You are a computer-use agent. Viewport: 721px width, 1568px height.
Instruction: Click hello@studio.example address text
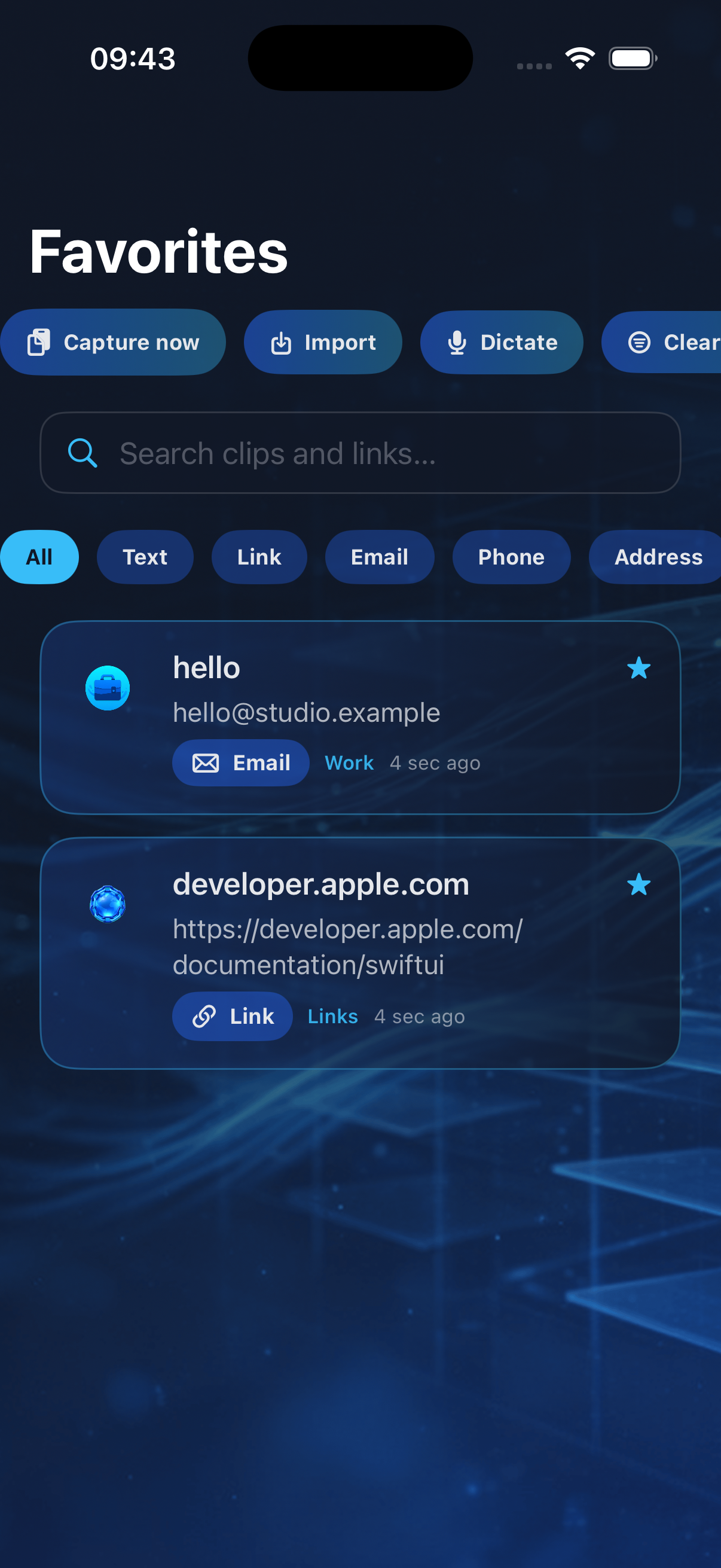[306, 713]
